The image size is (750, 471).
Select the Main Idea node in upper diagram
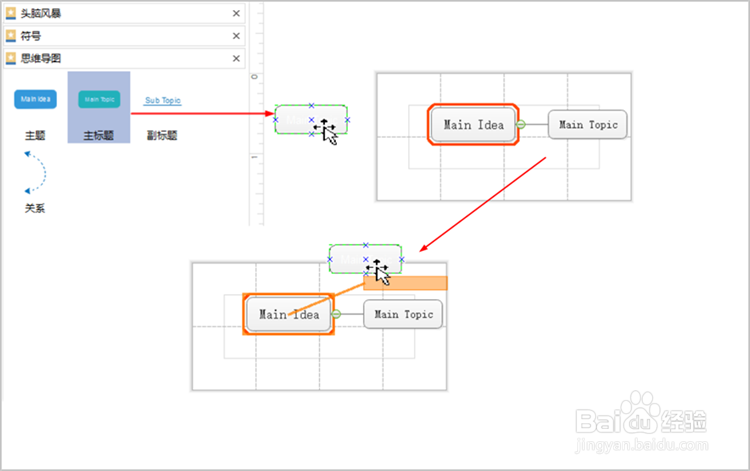pos(473,125)
